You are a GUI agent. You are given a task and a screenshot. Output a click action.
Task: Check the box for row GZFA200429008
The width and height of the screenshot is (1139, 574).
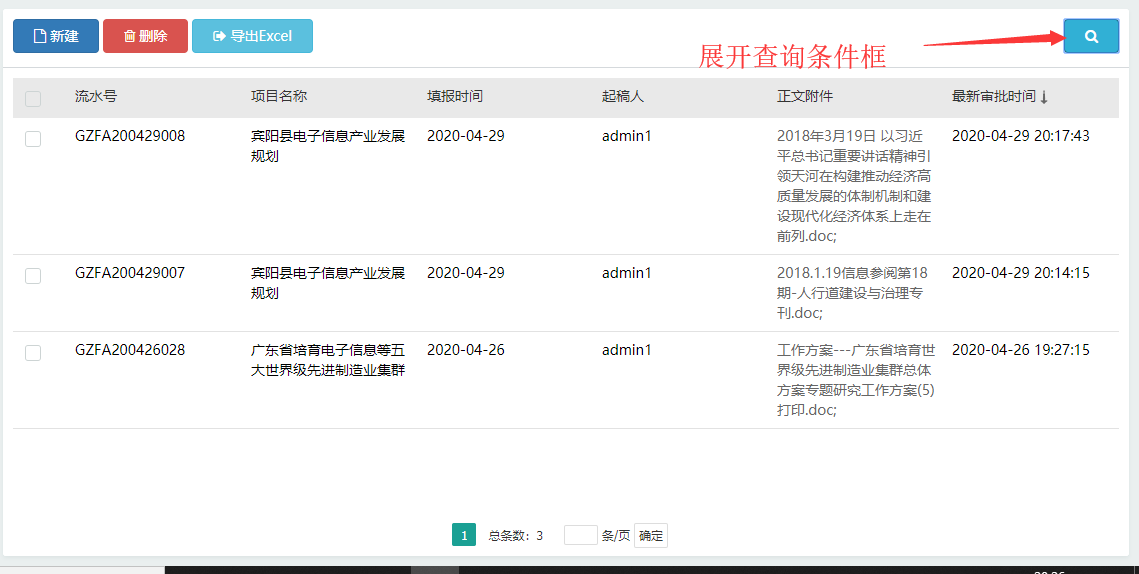[x=33, y=139]
